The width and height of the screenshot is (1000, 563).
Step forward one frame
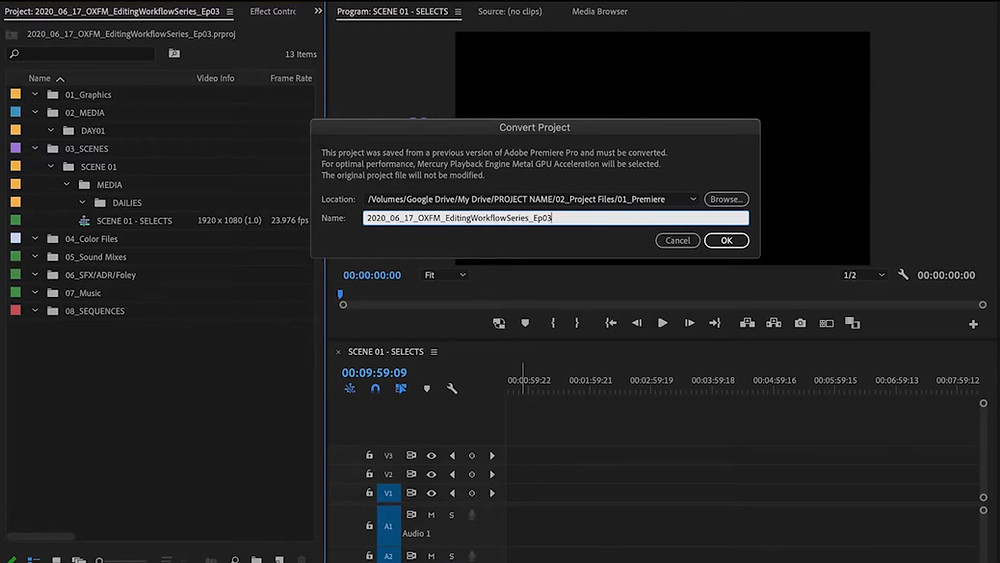pos(689,323)
